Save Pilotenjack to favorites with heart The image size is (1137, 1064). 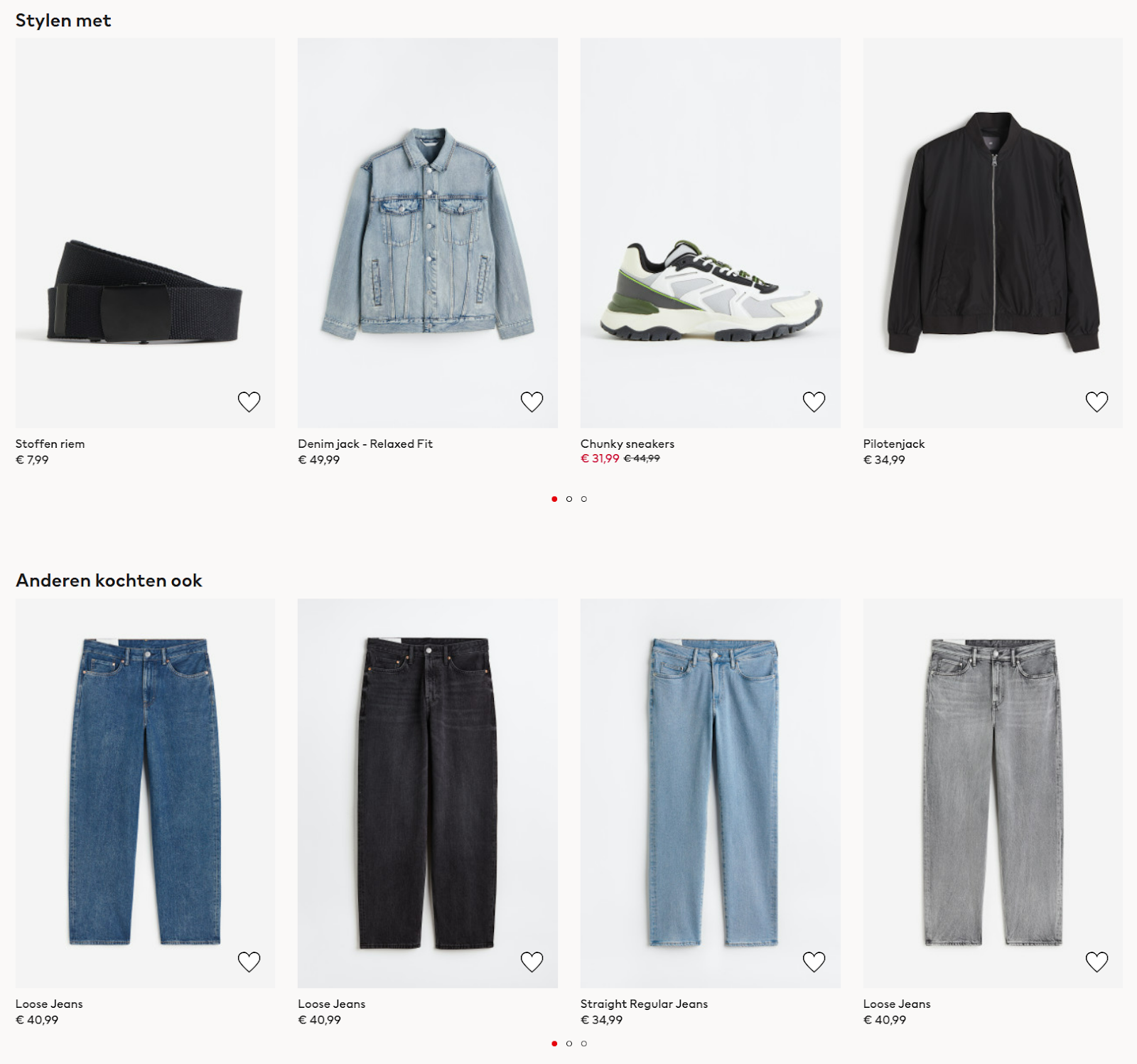(x=1096, y=402)
